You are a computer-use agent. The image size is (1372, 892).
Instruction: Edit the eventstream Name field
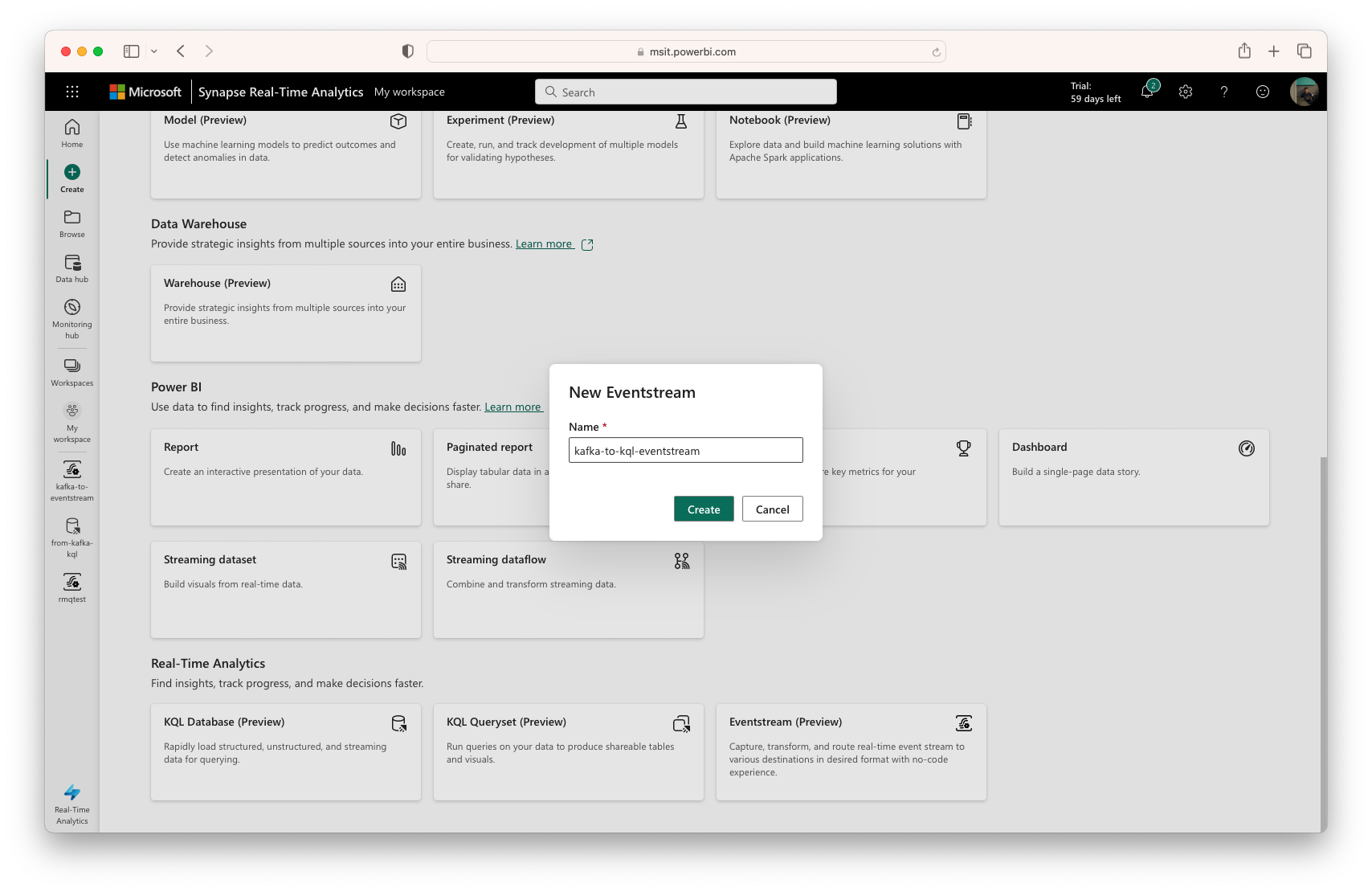click(685, 450)
